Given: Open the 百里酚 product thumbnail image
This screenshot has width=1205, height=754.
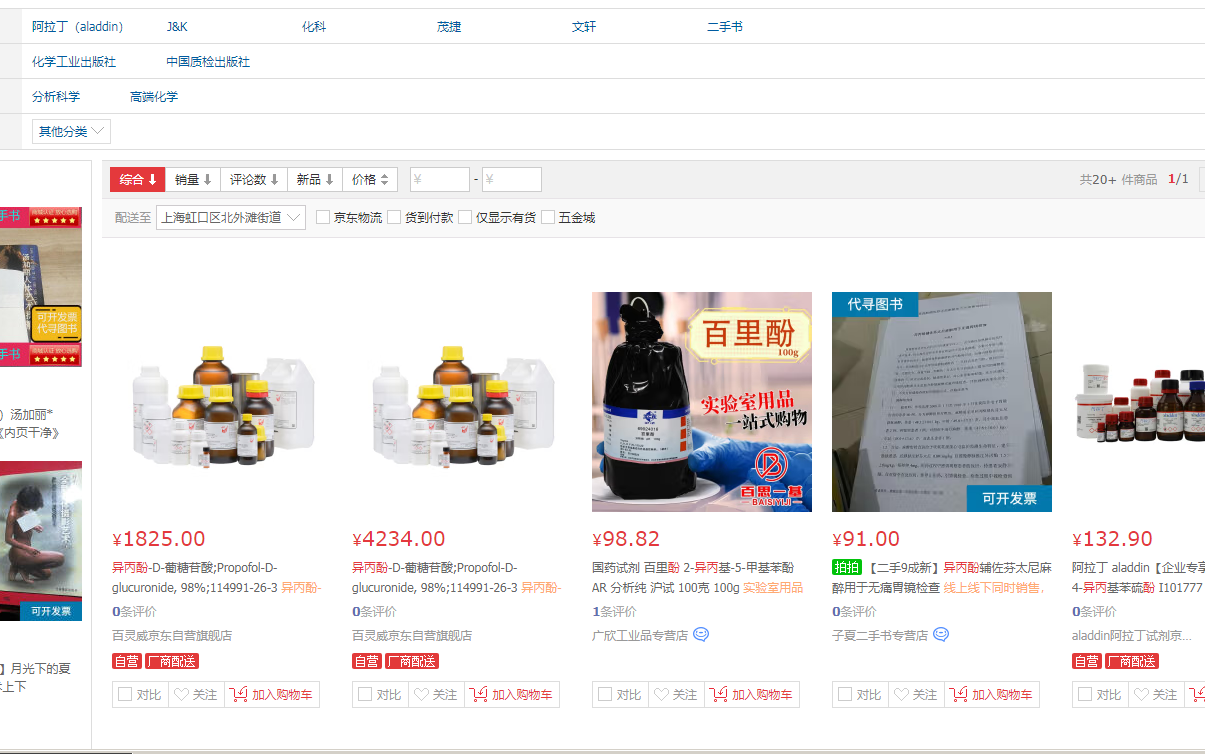Looking at the screenshot, I should 701,401.
